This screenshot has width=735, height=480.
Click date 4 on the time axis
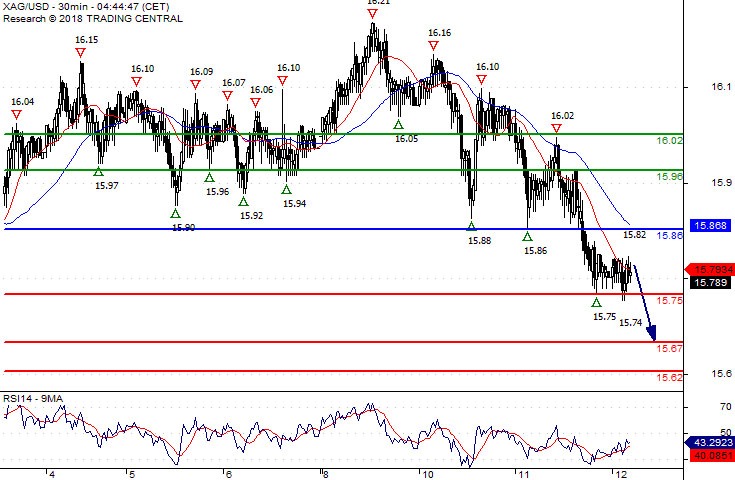pos(52,475)
